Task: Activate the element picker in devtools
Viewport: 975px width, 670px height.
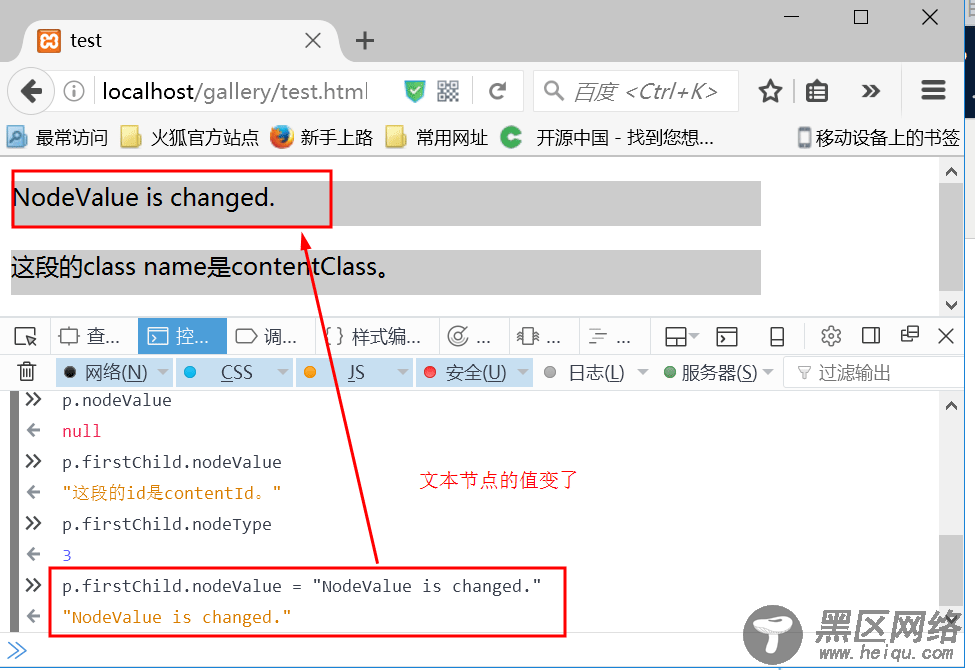Action: click(x=25, y=337)
